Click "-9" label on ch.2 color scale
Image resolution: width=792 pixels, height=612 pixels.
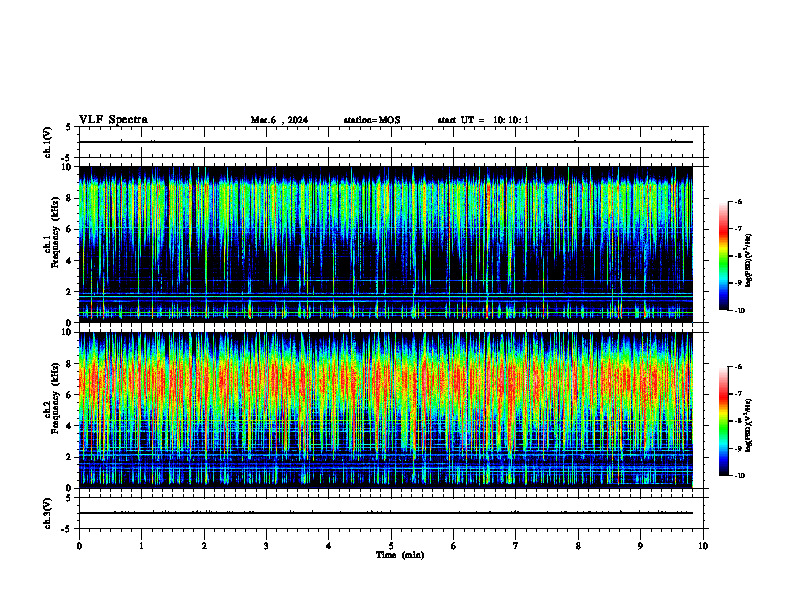pyautogui.click(x=739, y=448)
